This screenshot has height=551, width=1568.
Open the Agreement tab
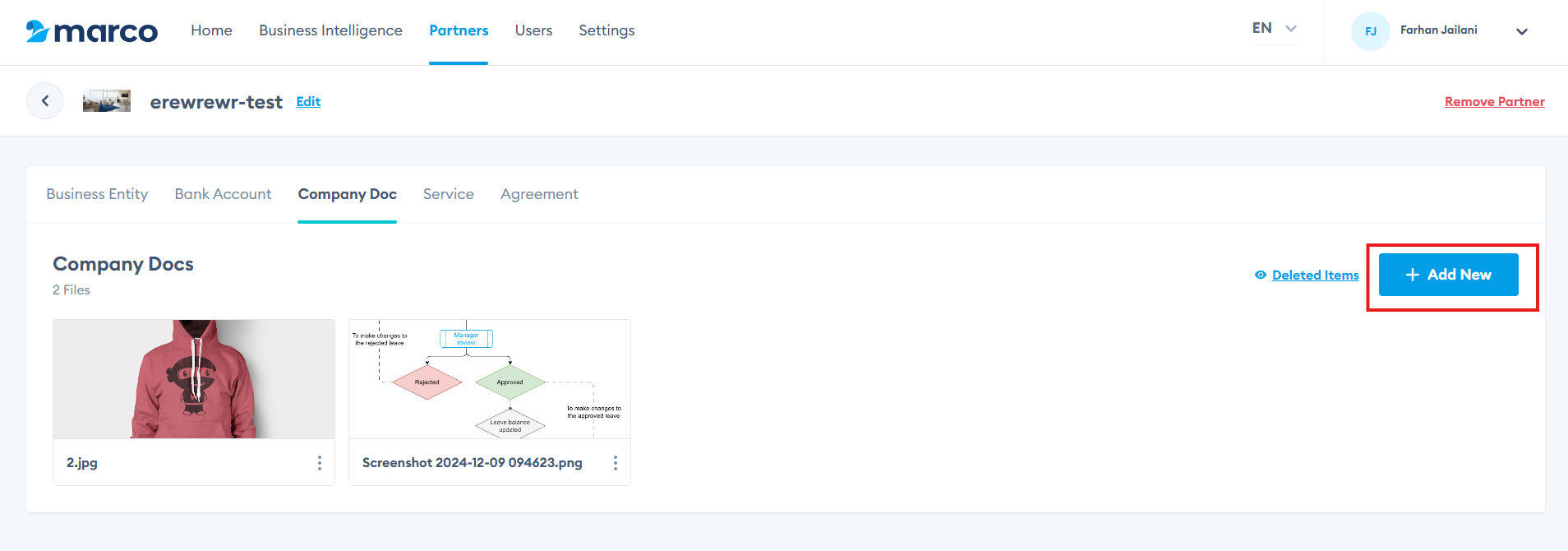tap(539, 194)
